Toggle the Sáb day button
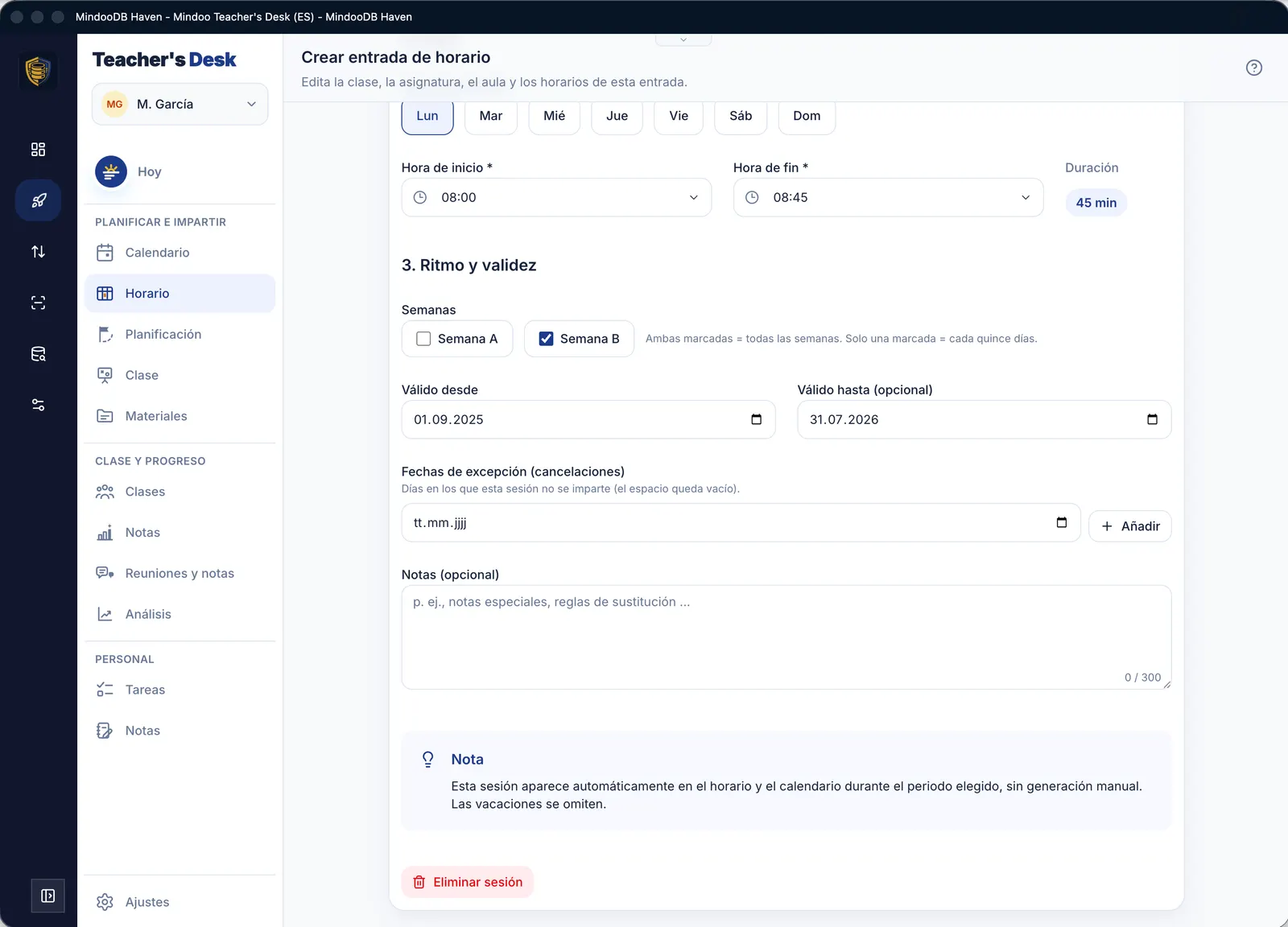This screenshot has width=1288, height=927. (741, 116)
